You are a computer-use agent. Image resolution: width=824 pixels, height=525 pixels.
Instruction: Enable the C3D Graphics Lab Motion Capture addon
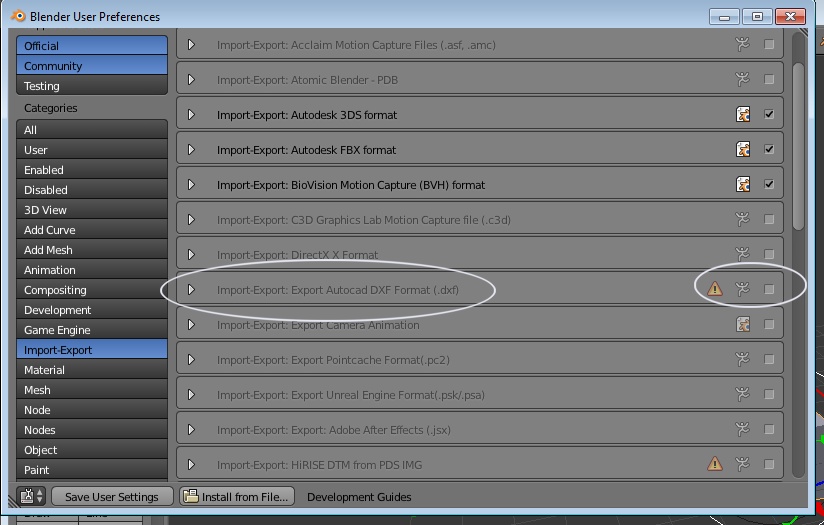click(x=769, y=219)
